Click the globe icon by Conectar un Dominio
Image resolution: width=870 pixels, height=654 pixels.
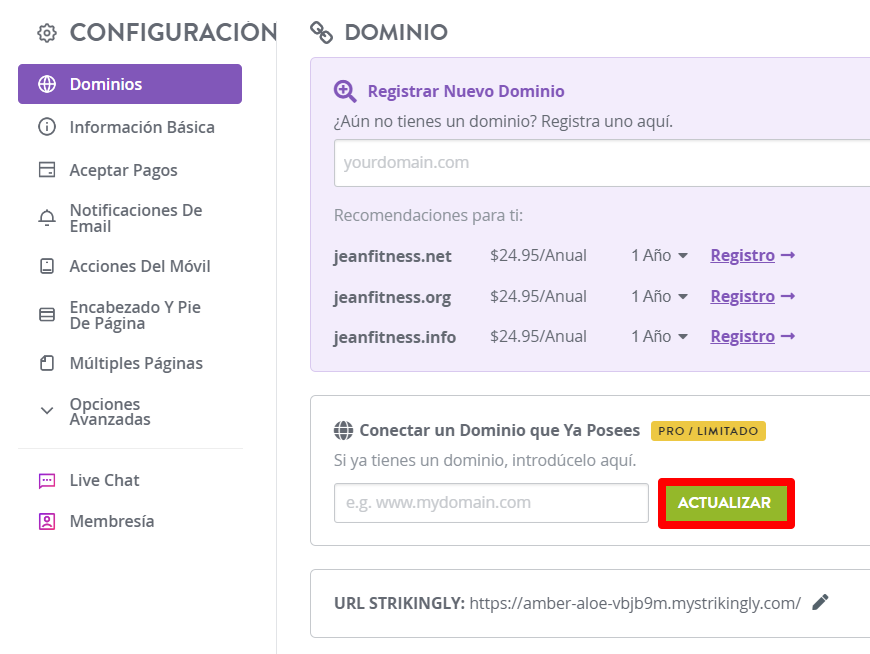click(x=343, y=430)
